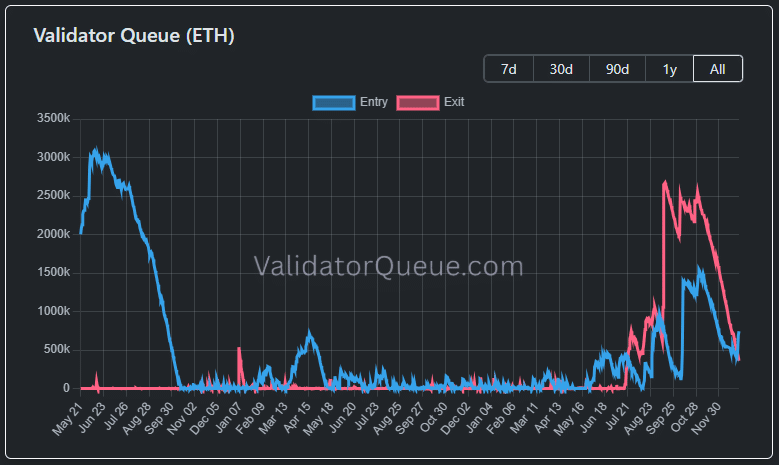Click the 3000k y-axis label
This screenshot has height=465, width=779.
click(54, 157)
